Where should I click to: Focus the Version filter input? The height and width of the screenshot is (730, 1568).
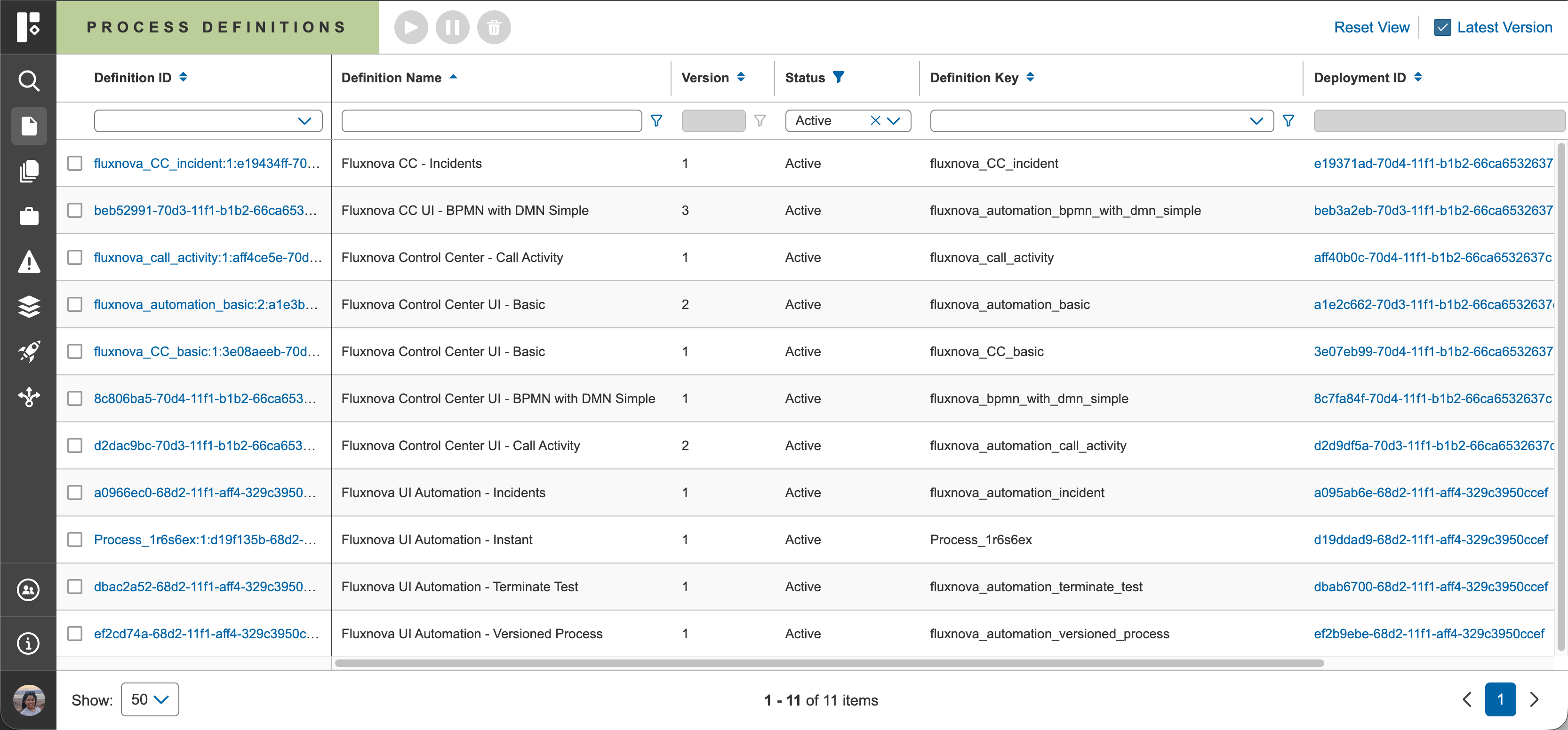[713, 120]
